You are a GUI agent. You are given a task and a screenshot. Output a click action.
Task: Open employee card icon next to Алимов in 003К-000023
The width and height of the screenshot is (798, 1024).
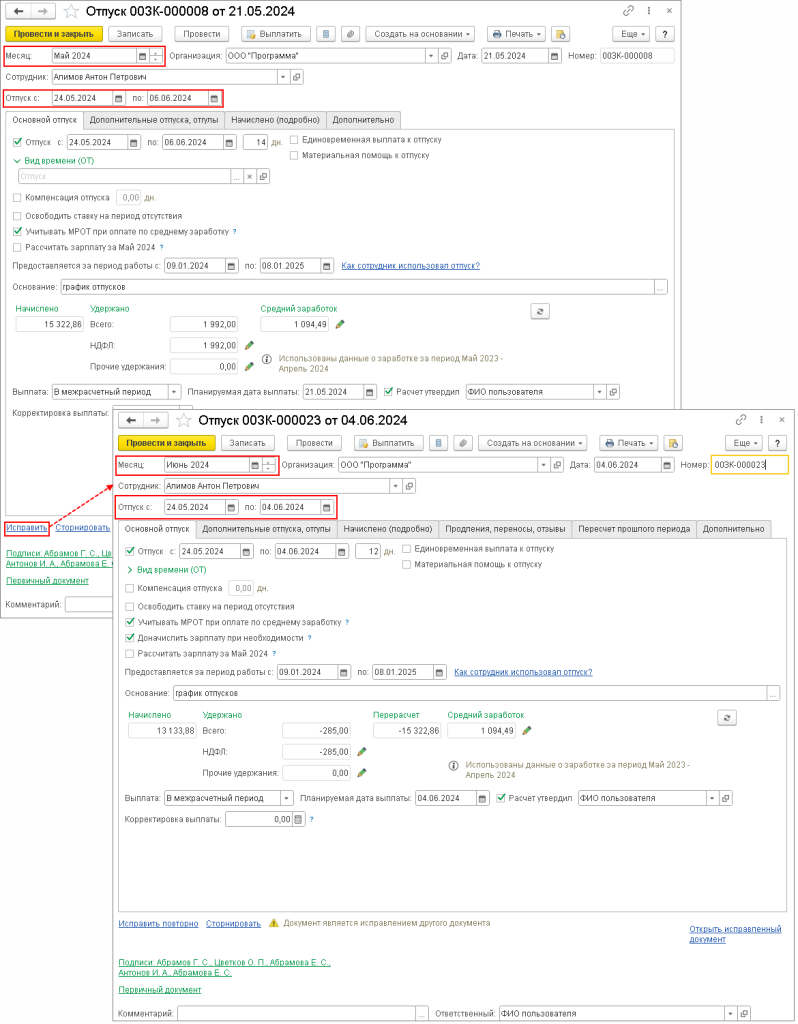[x=409, y=487]
